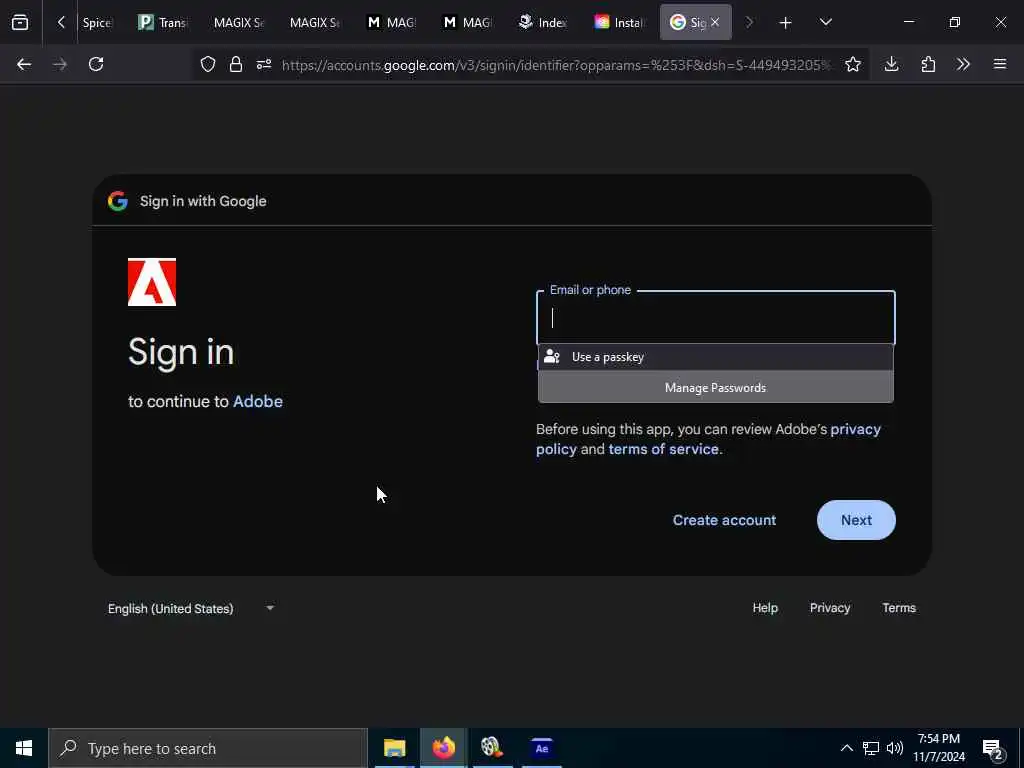Switch to the Instal tab
The width and height of the screenshot is (1024, 768).
point(619,23)
